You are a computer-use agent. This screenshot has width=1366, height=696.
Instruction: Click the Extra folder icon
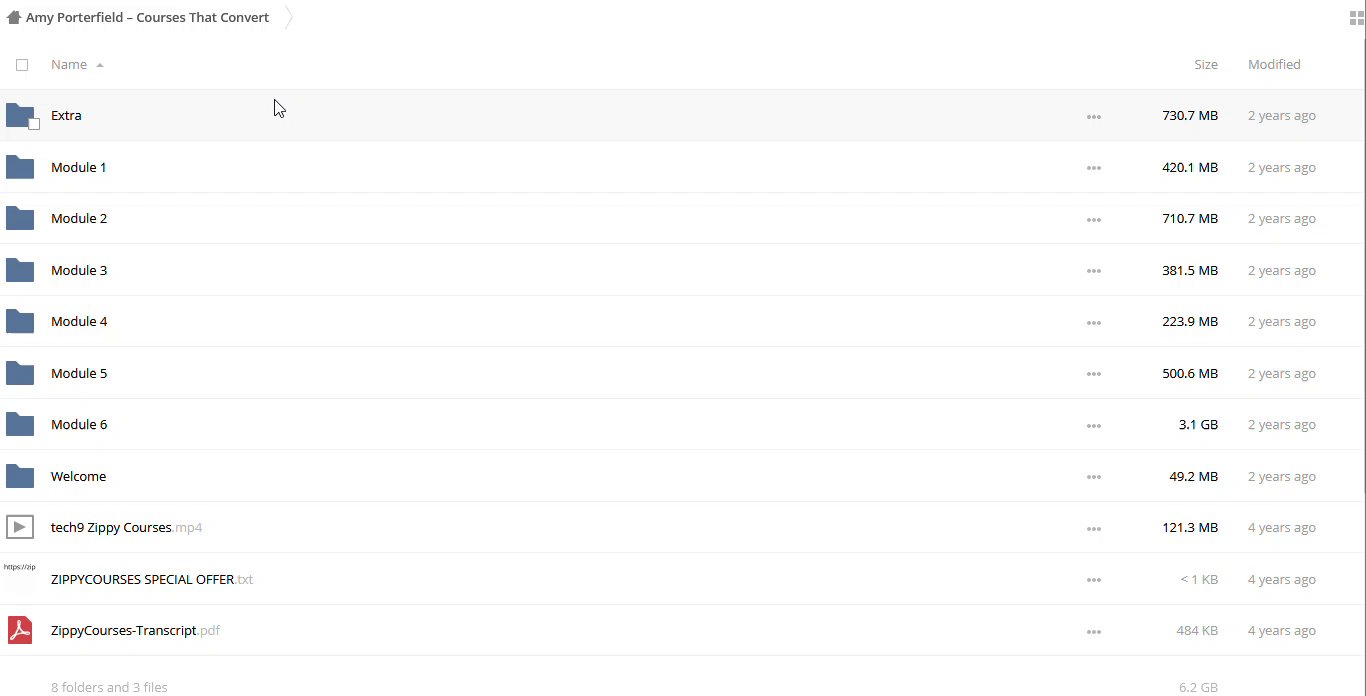click(x=19, y=115)
